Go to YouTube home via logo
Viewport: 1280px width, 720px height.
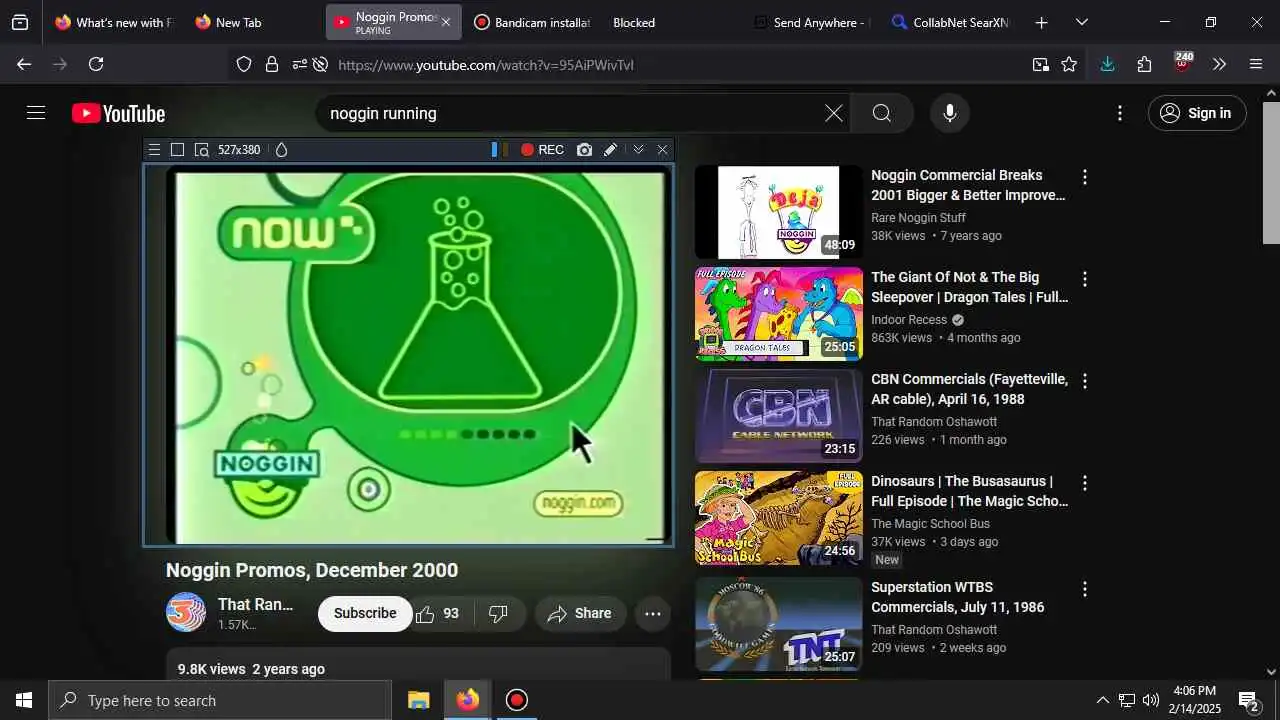pyautogui.click(x=118, y=113)
